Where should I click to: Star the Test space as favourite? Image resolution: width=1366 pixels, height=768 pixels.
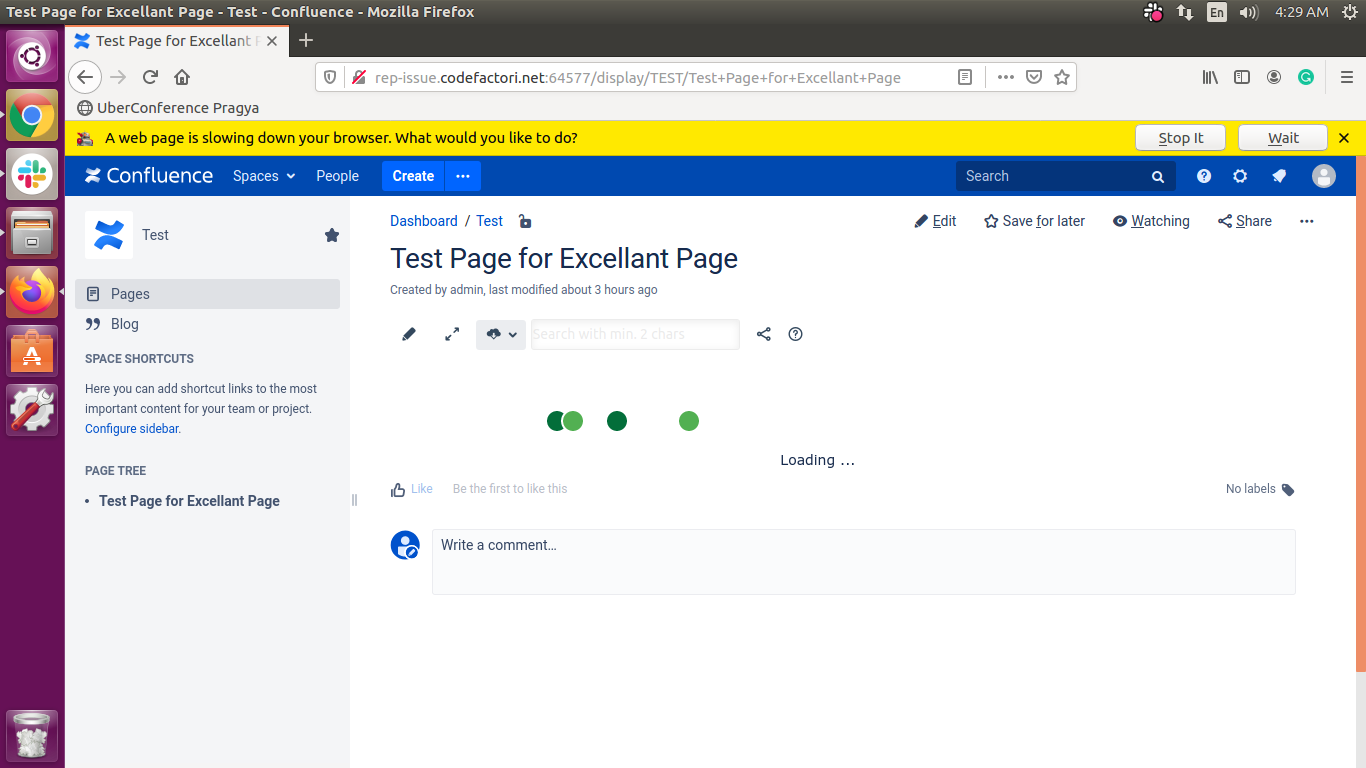pos(332,235)
